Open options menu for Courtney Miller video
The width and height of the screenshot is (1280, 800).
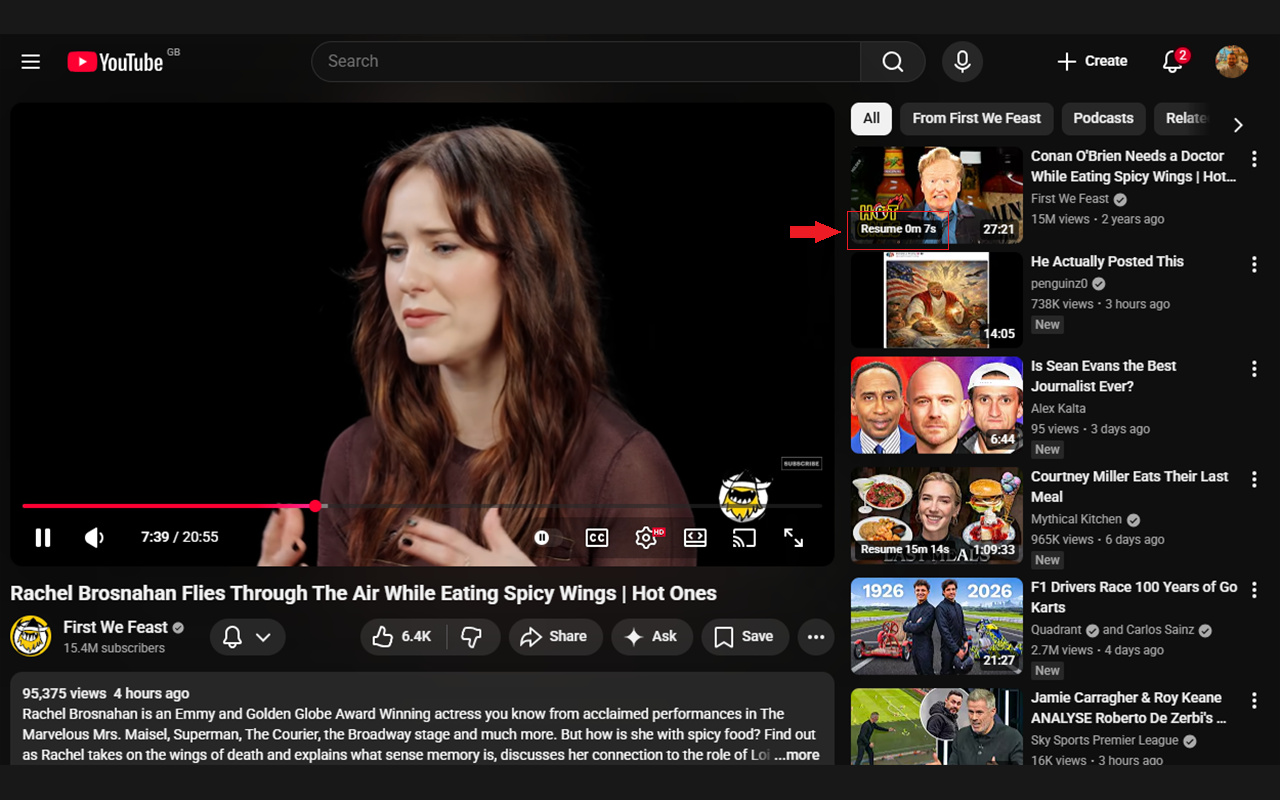pos(1254,480)
